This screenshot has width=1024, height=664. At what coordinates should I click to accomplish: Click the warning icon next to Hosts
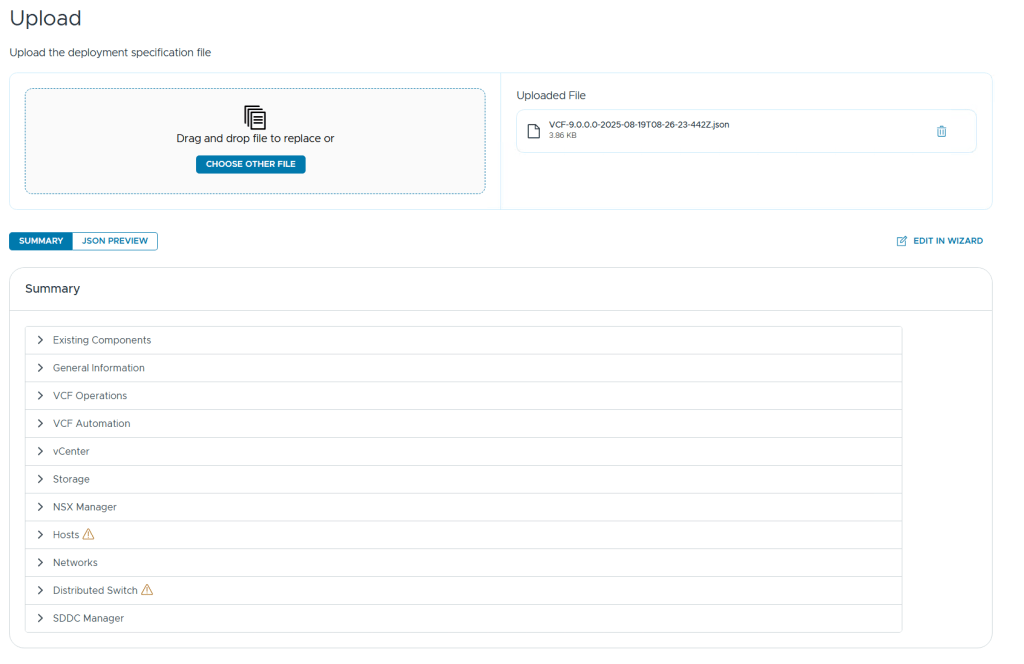pyautogui.click(x=89, y=535)
